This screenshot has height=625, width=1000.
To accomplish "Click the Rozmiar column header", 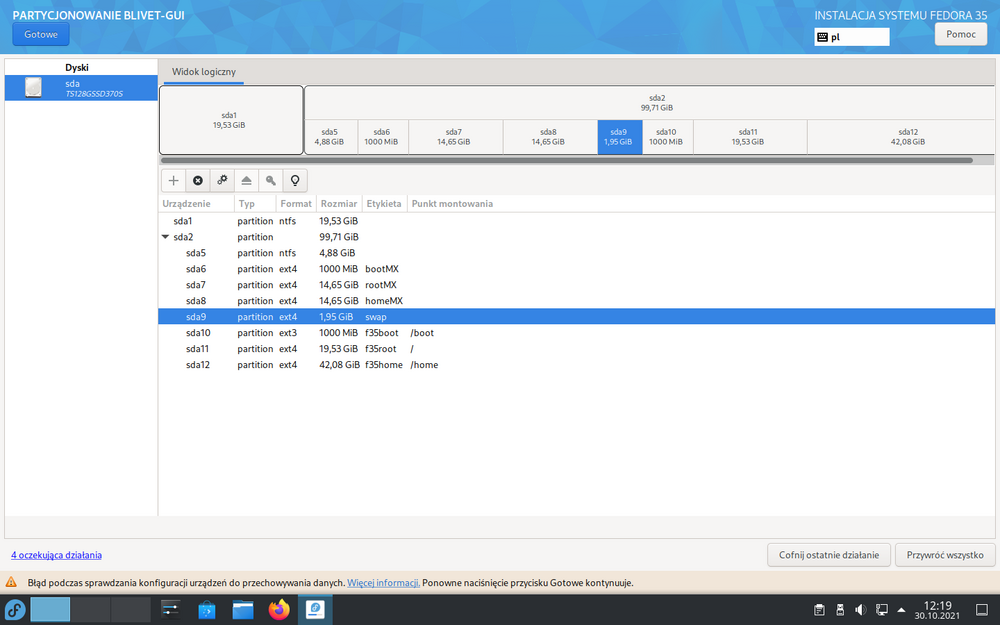I will click(339, 203).
